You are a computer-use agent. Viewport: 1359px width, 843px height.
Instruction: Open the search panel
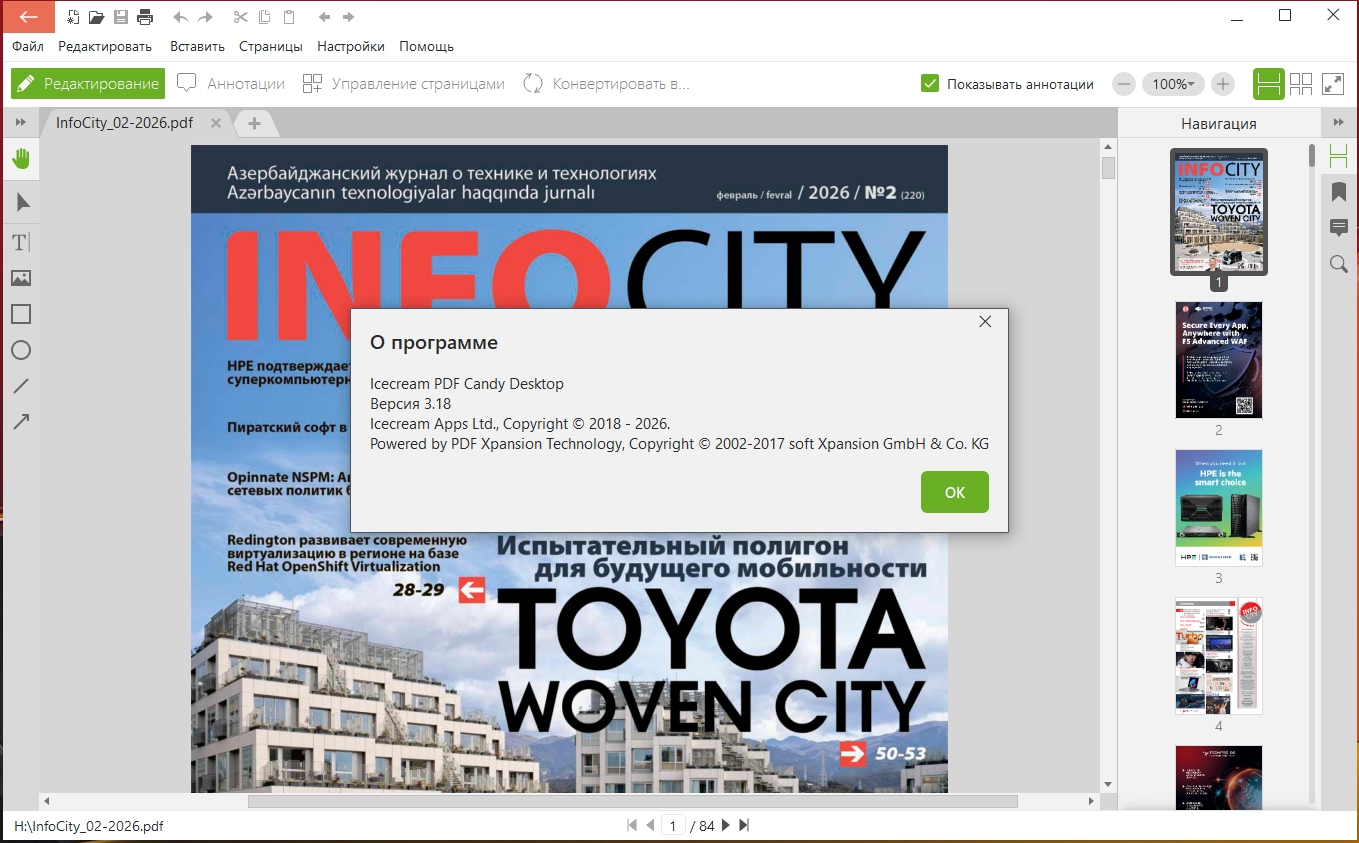click(1339, 264)
